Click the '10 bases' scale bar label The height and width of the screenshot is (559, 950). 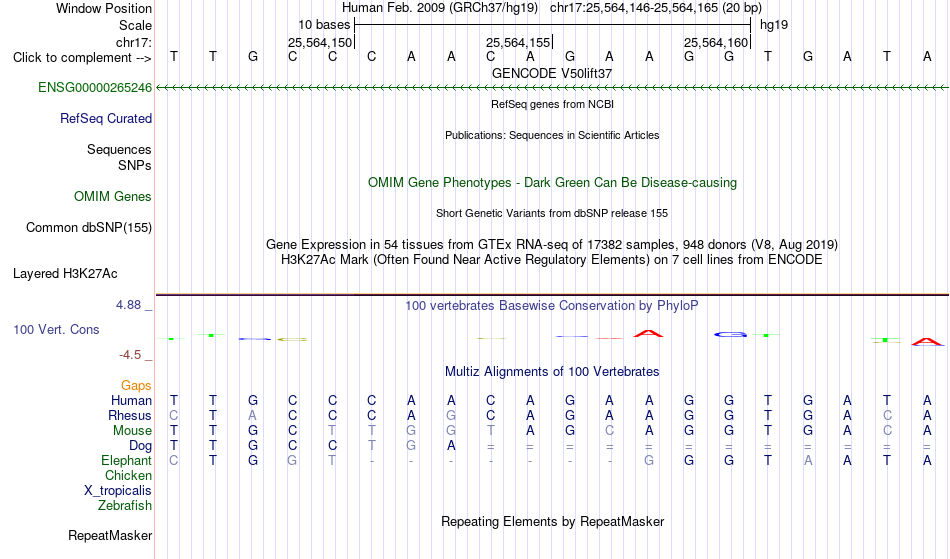[x=324, y=25]
